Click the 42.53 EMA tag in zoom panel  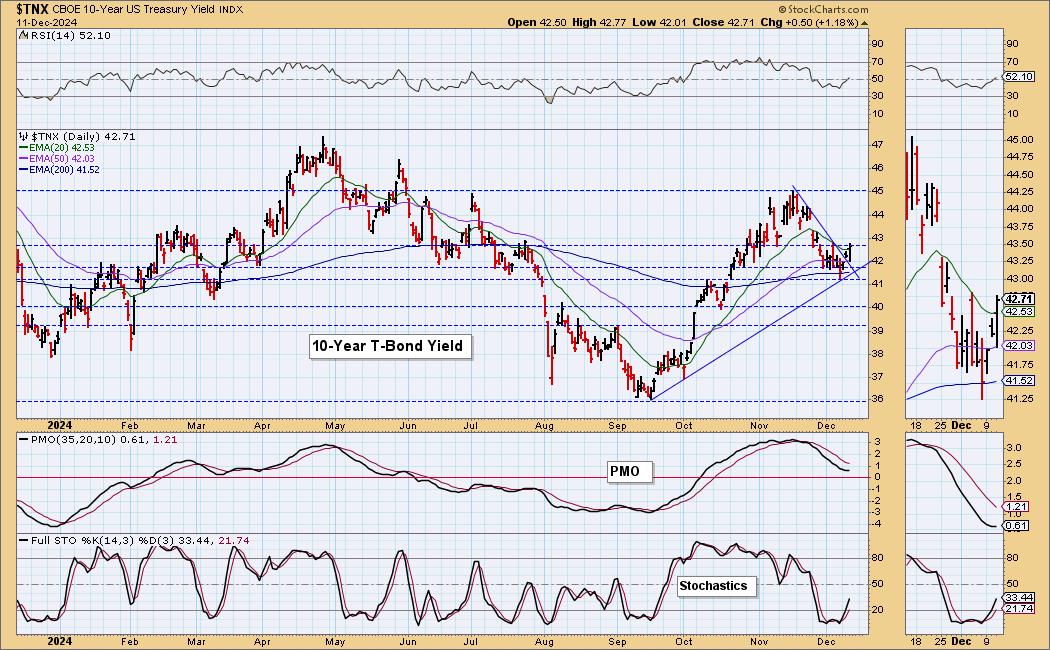pyautogui.click(x=1019, y=311)
